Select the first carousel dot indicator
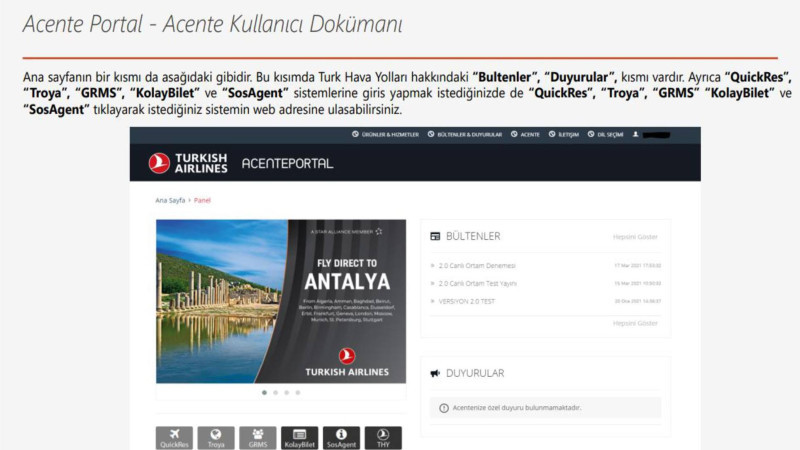Image resolution: width=800 pixels, height=450 pixels. (x=264, y=392)
